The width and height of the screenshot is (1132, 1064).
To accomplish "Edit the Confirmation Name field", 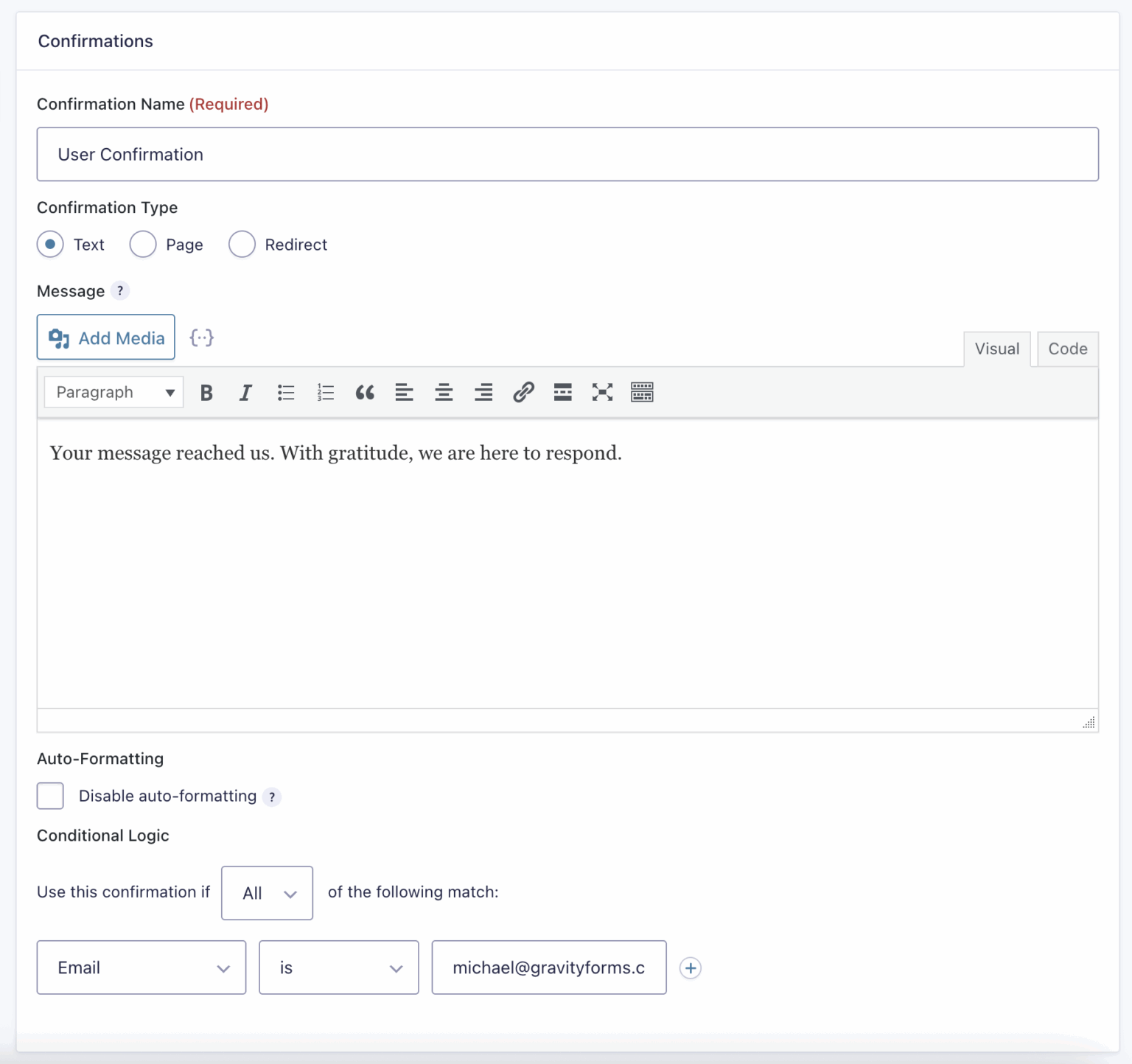I will point(567,154).
